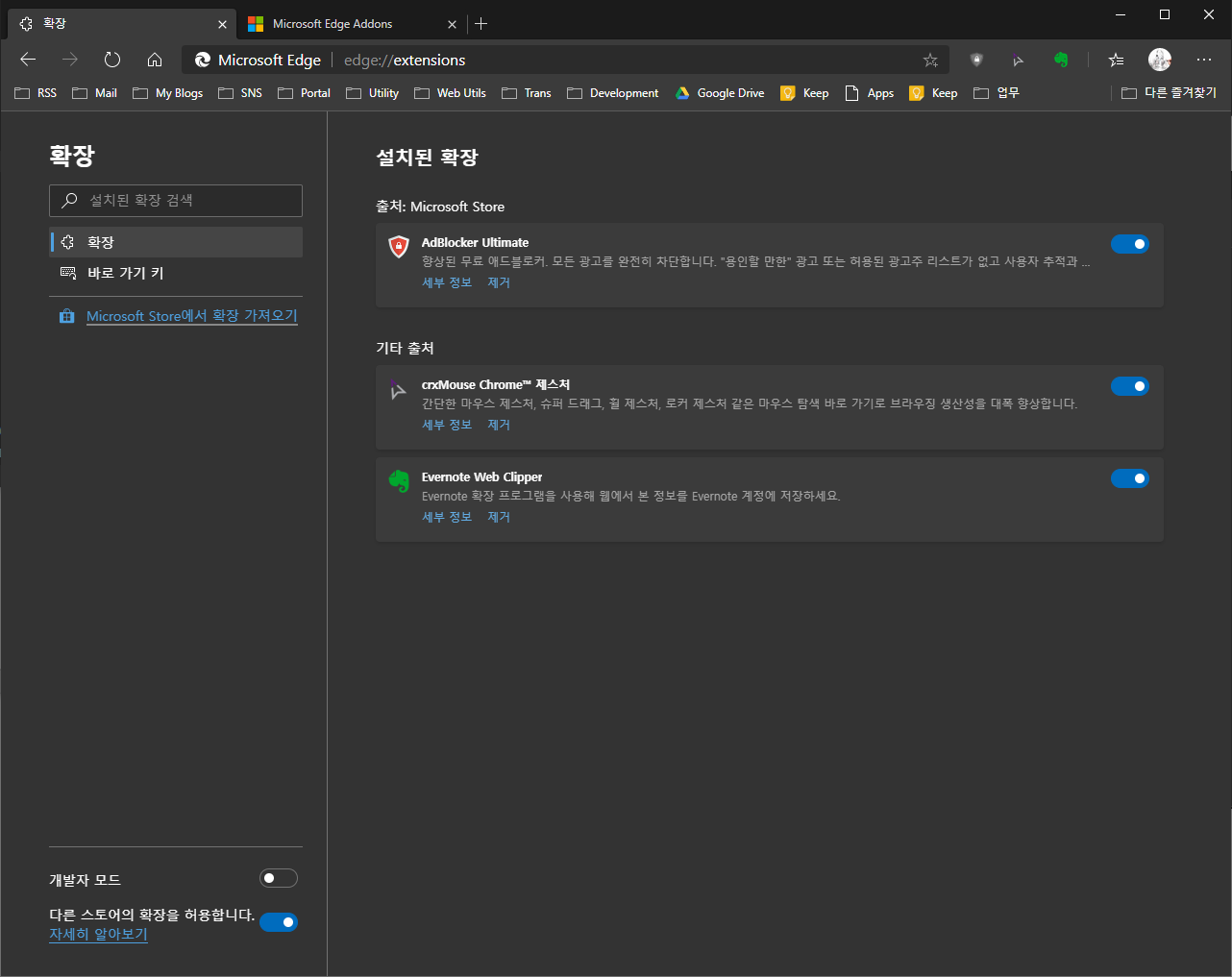Viewport: 1232px width, 977px height.
Task: Click 제거 for crxMouse
Action: point(499,425)
